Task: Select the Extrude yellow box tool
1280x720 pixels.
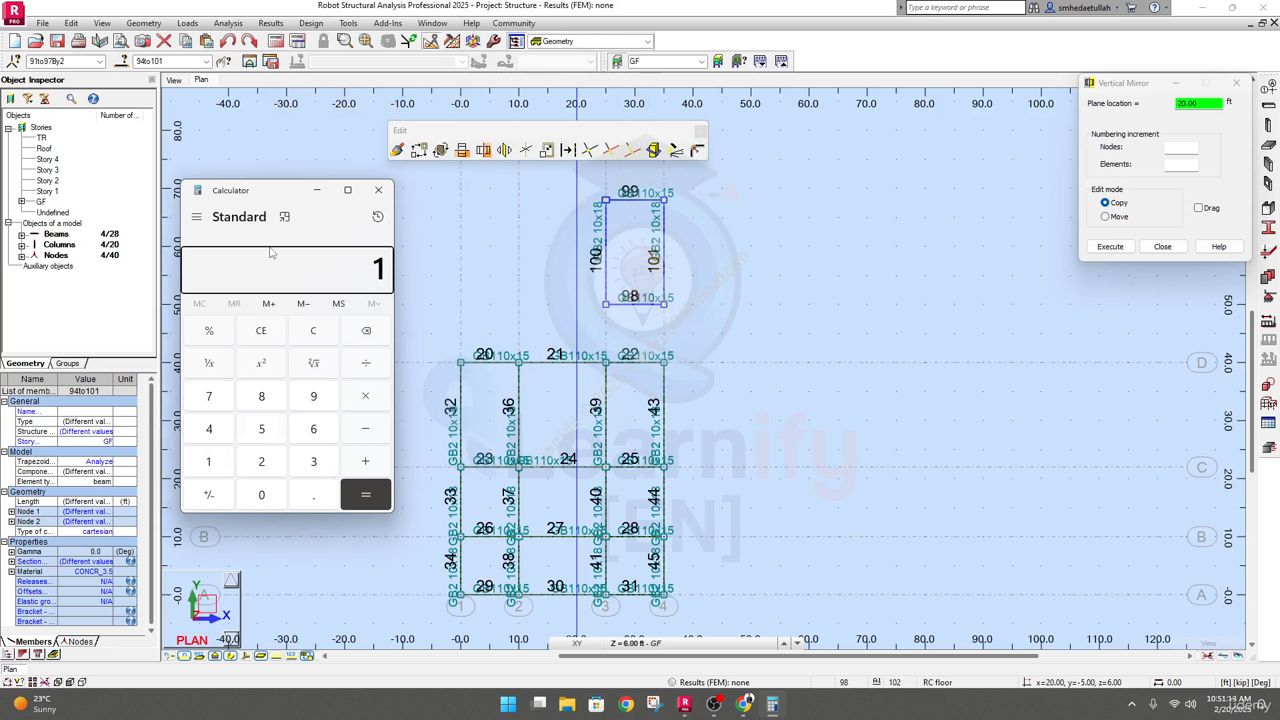Action: [653, 150]
